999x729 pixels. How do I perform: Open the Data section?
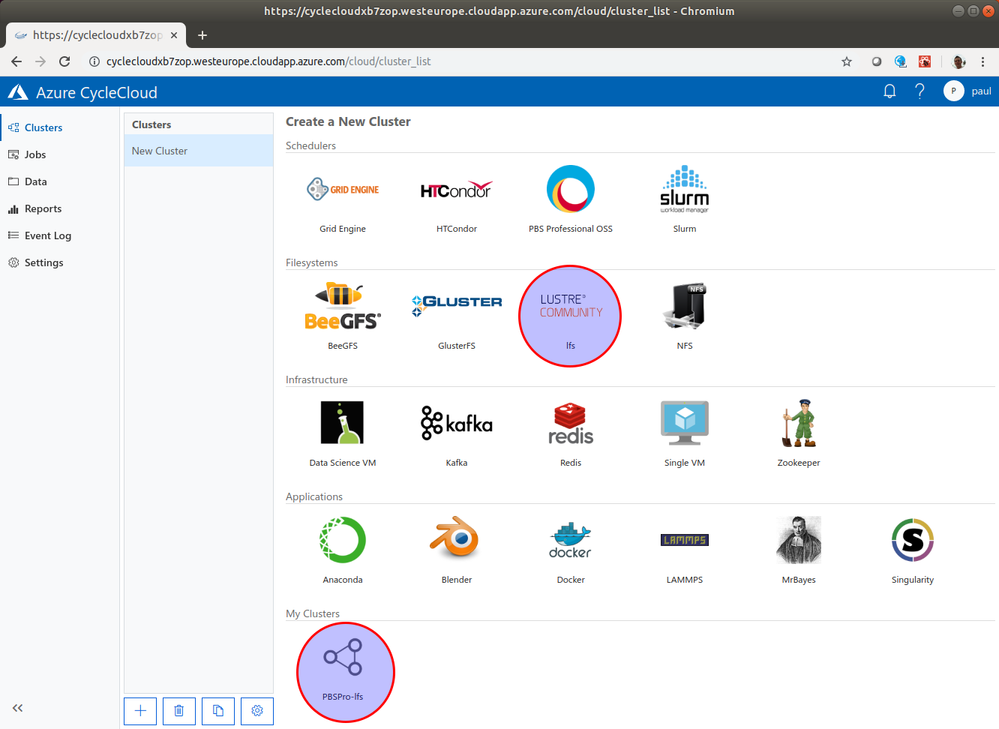click(x=60, y=182)
